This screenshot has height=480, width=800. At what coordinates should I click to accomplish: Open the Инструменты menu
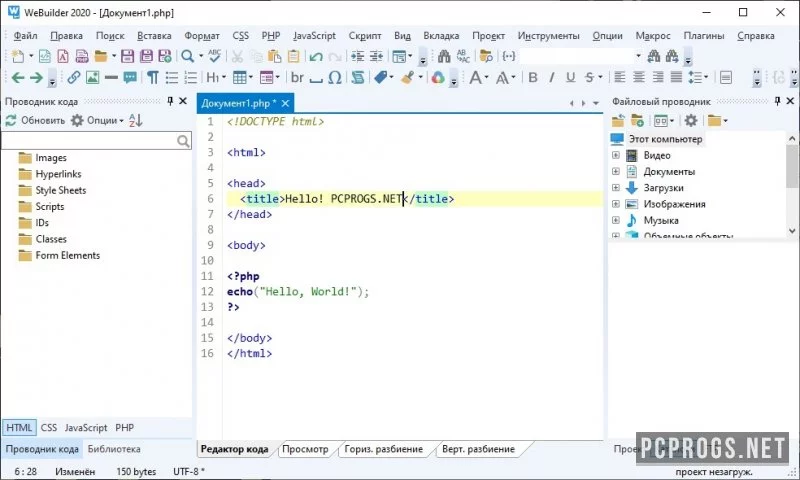[548, 36]
